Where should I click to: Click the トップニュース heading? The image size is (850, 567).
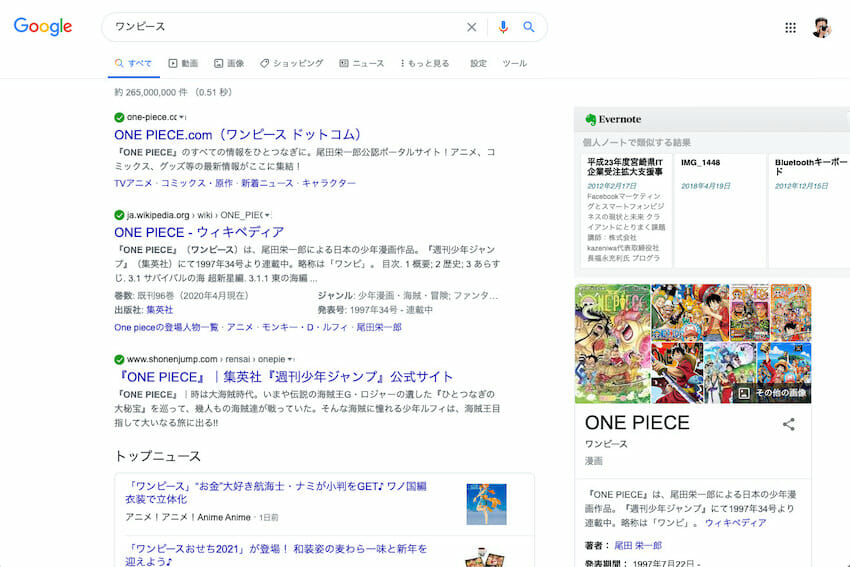click(158, 456)
